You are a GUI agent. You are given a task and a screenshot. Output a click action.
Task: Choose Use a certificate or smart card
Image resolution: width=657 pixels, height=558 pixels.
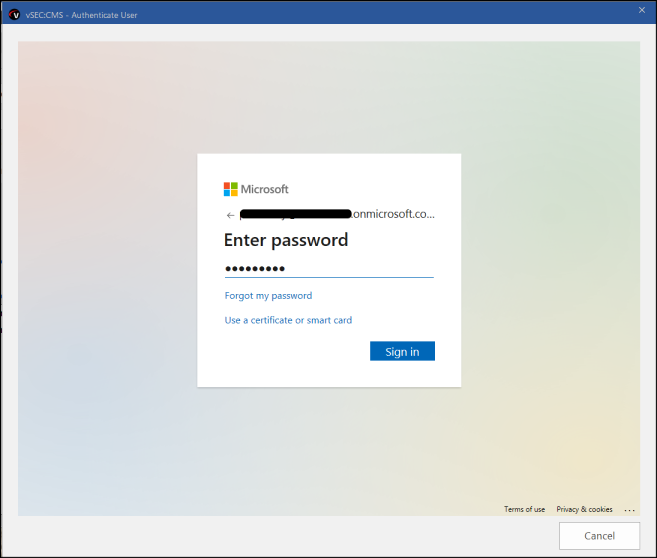(288, 320)
